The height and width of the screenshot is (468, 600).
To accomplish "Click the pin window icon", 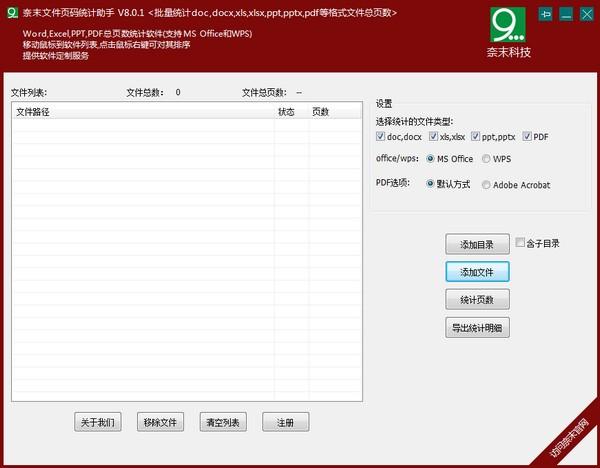I will (x=546, y=15).
